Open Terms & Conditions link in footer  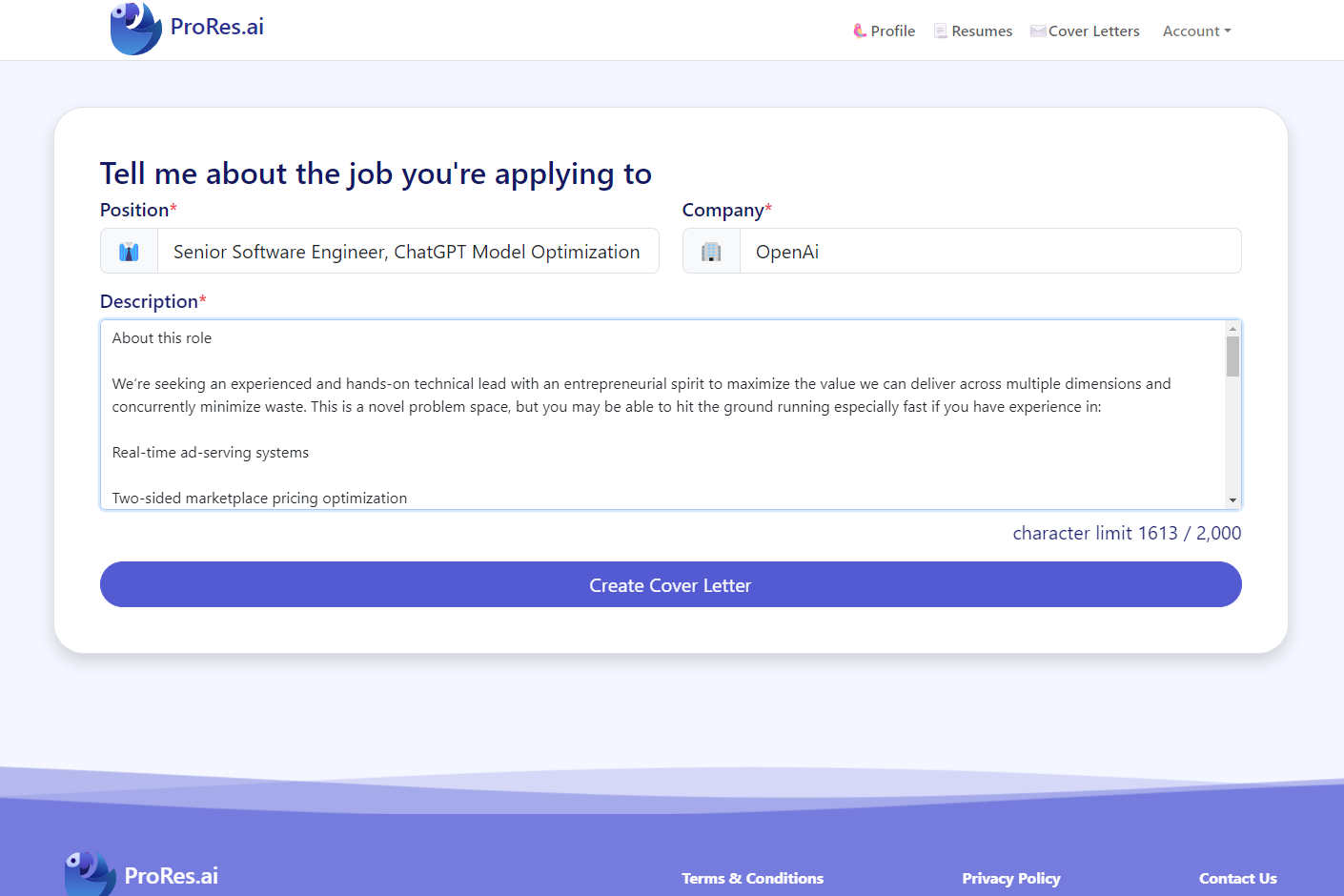click(x=752, y=878)
